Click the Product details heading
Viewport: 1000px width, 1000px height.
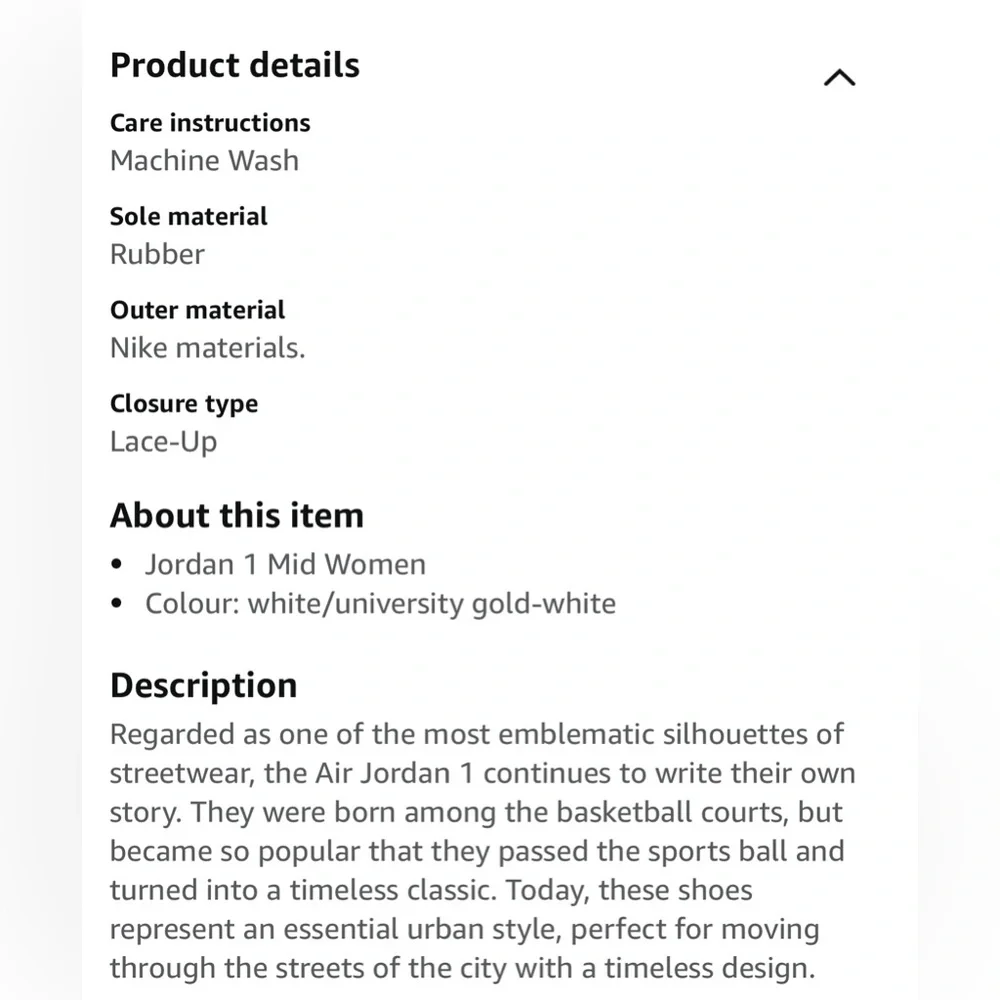click(x=235, y=65)
